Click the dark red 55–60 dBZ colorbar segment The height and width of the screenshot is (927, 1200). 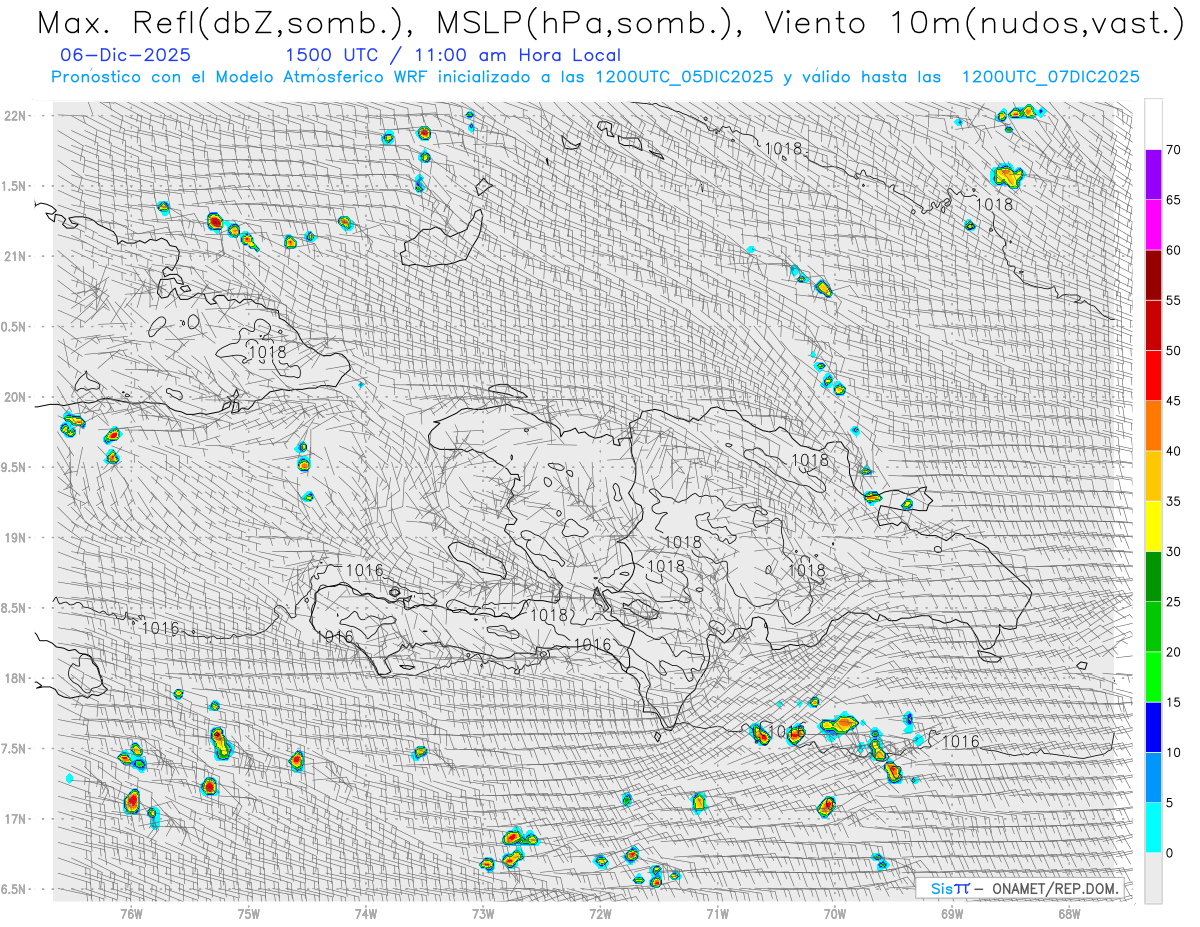(1153, 275)
